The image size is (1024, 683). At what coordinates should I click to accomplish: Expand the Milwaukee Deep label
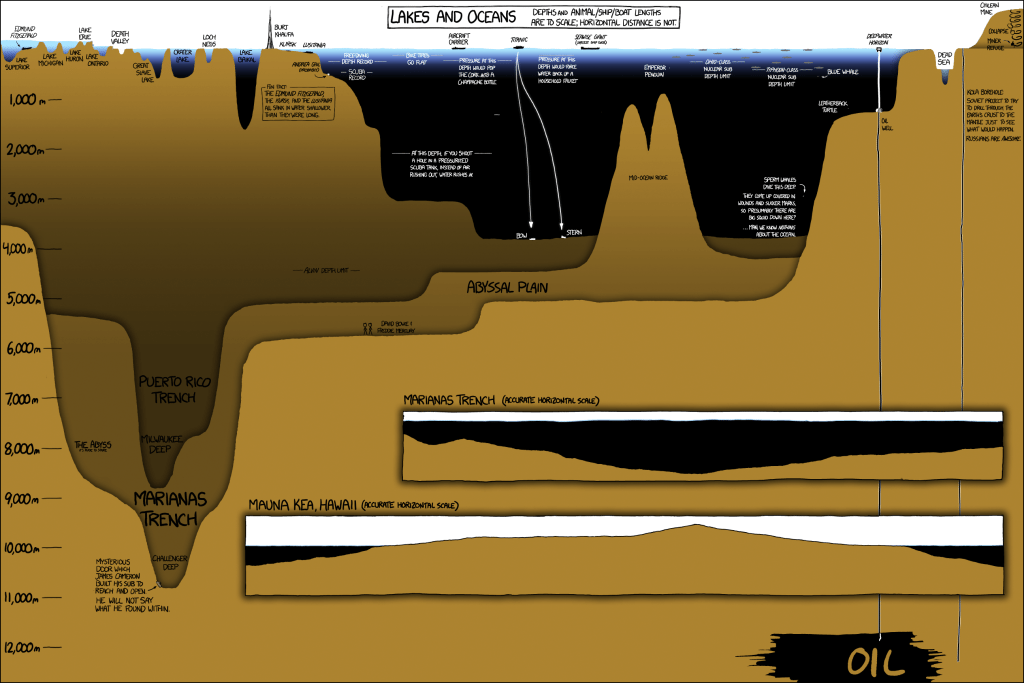(161, 443)
